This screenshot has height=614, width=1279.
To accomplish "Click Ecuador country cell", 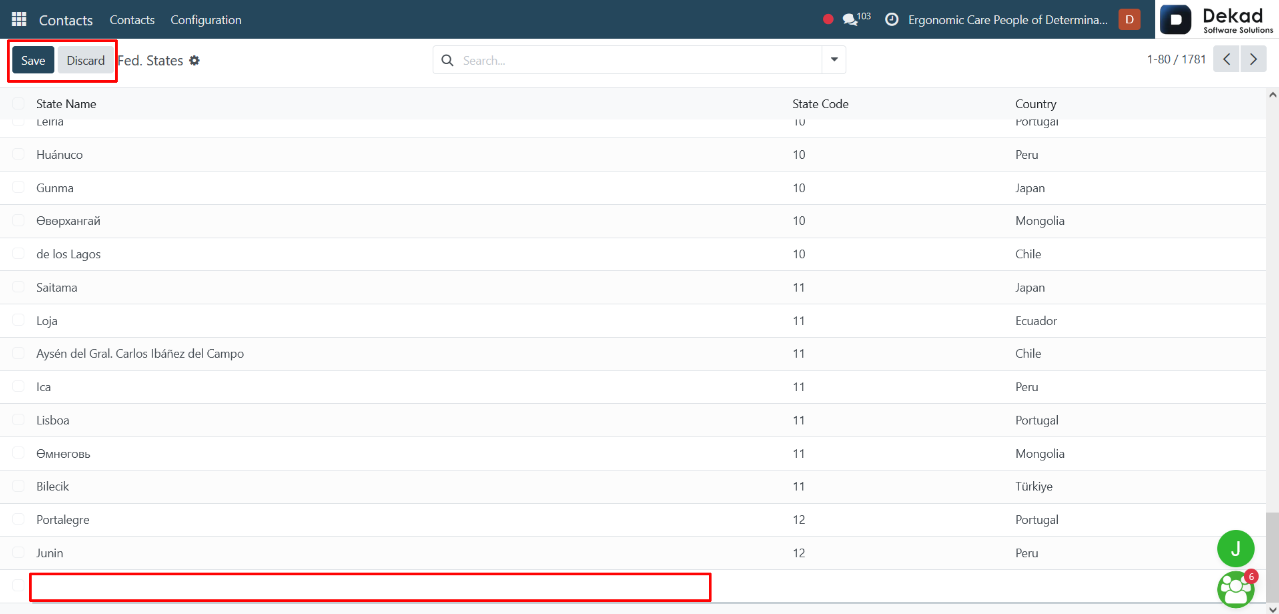I will 1036,321.
